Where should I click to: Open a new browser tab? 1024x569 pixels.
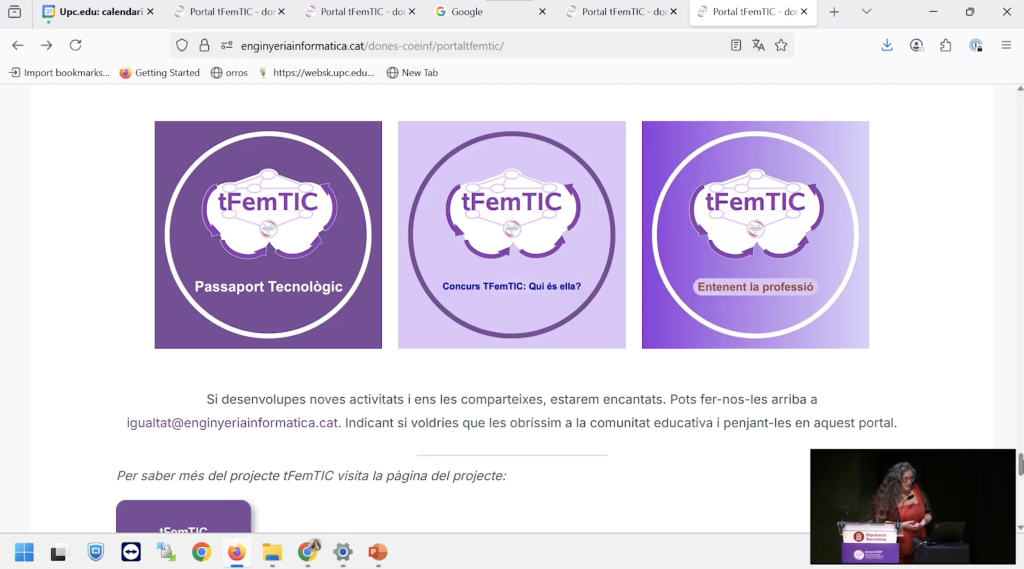coord(834,12)
